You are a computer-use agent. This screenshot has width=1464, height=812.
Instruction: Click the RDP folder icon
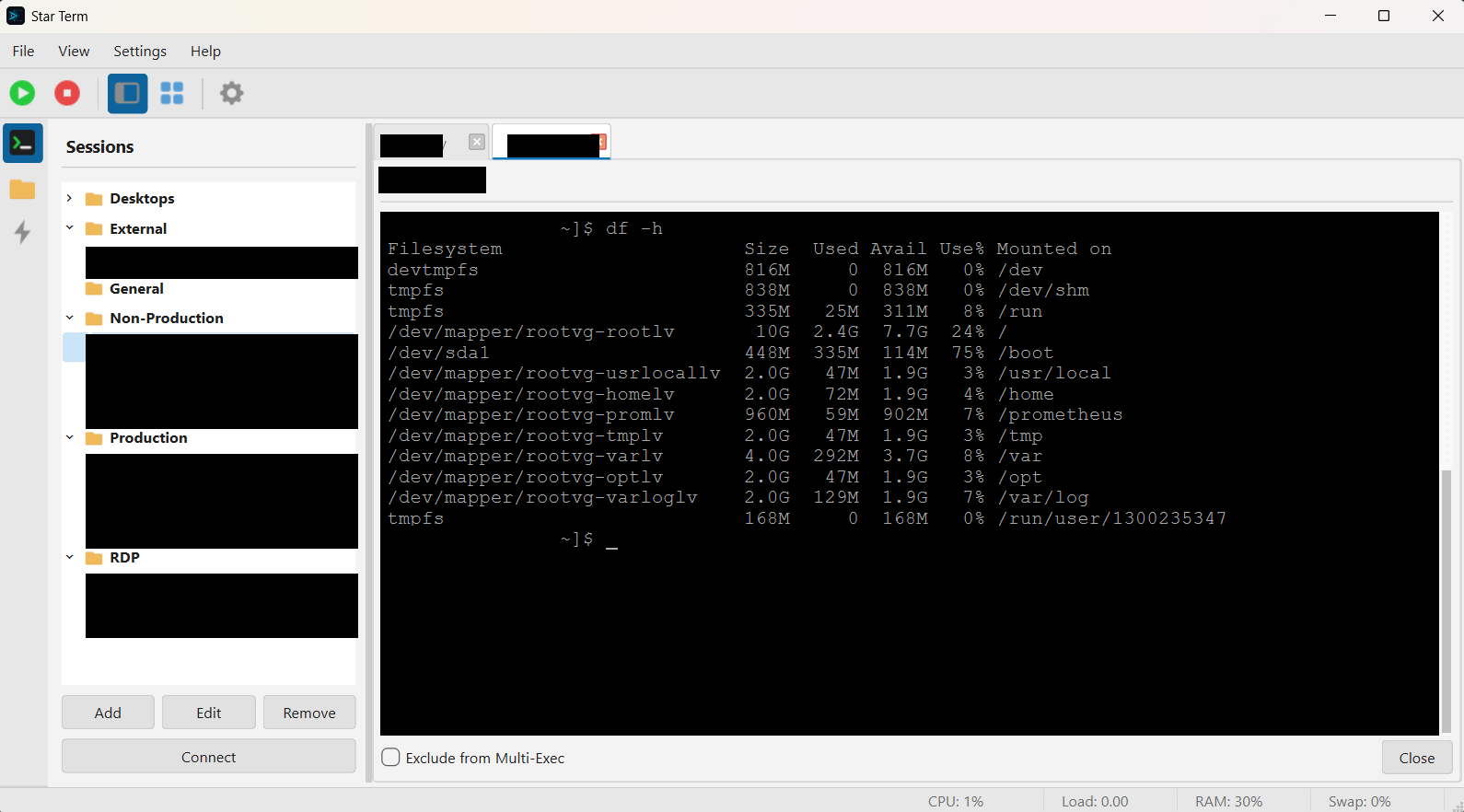tap(94, 558)
